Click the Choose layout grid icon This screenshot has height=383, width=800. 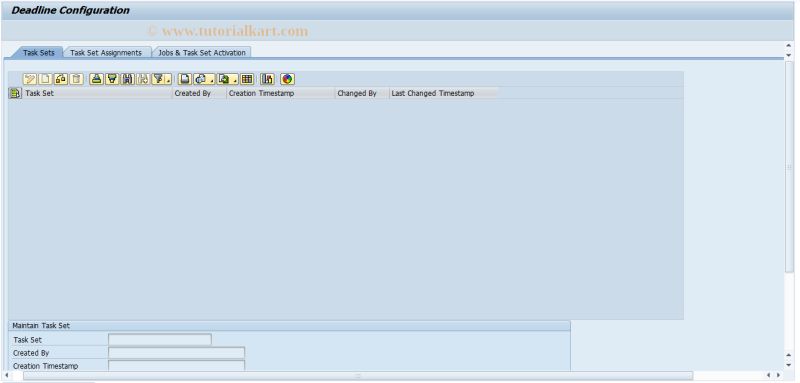(x=247, y=79)
